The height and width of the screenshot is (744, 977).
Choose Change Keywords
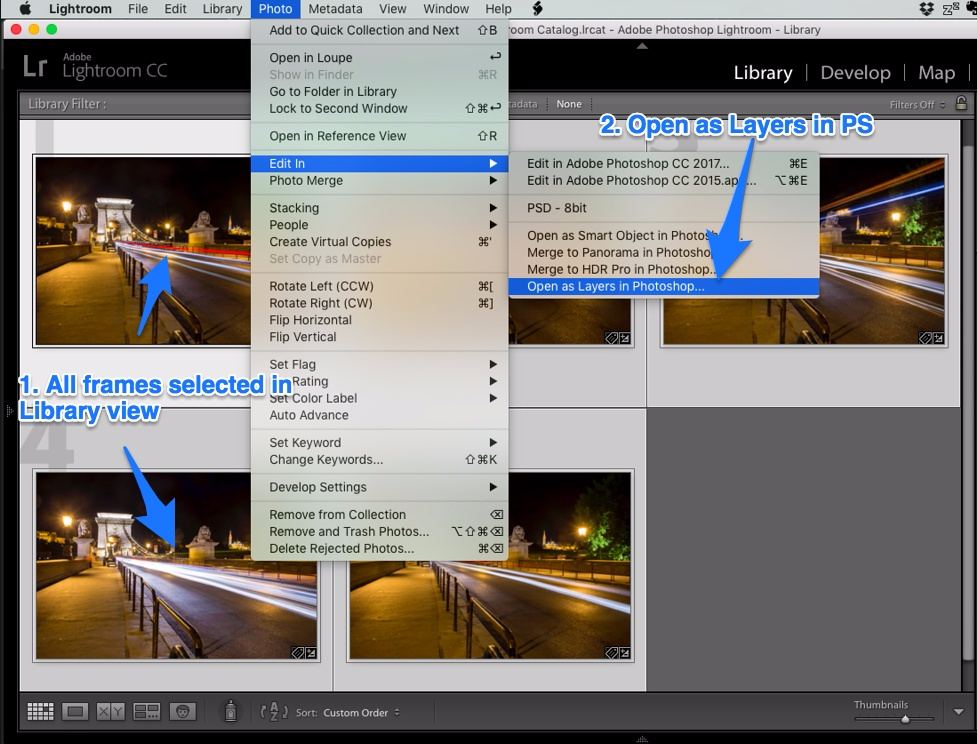[x=379, y=460]
